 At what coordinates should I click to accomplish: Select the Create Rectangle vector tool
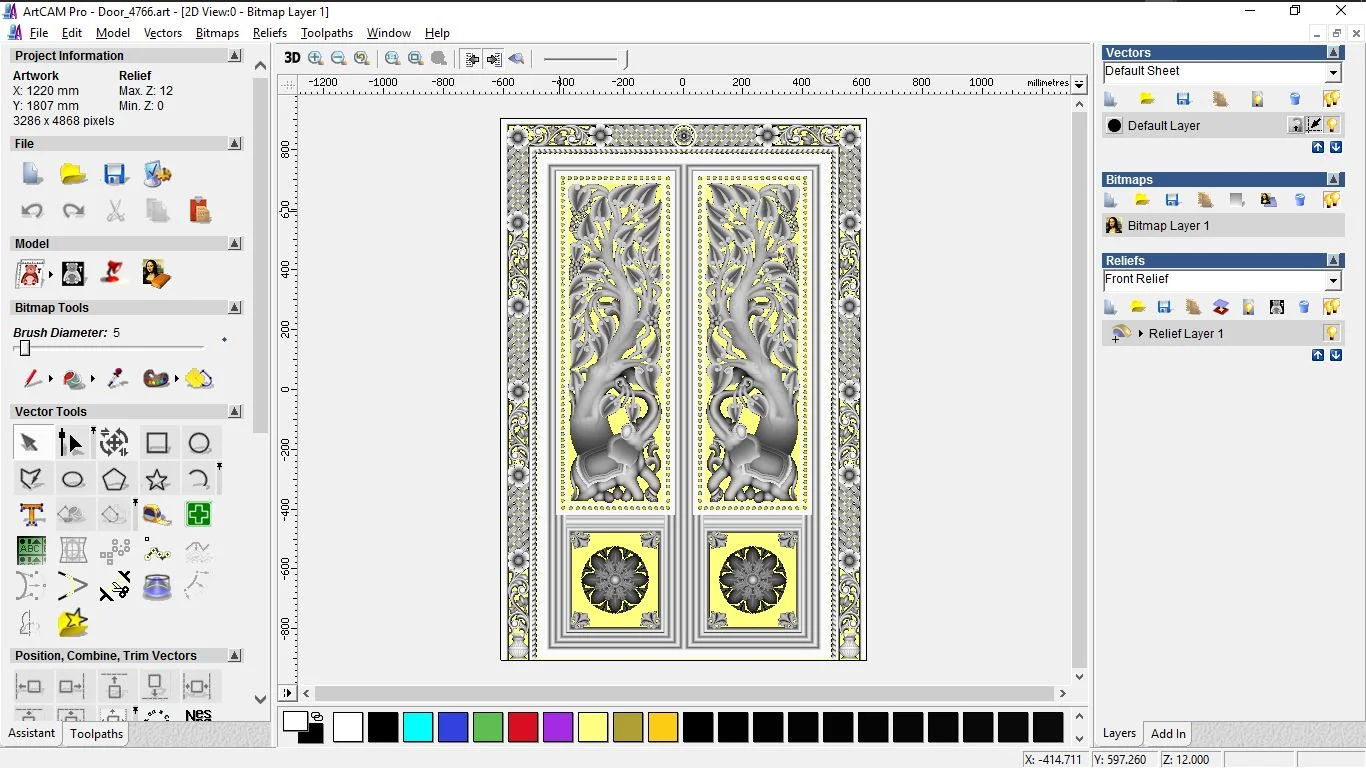pos(157,443)
